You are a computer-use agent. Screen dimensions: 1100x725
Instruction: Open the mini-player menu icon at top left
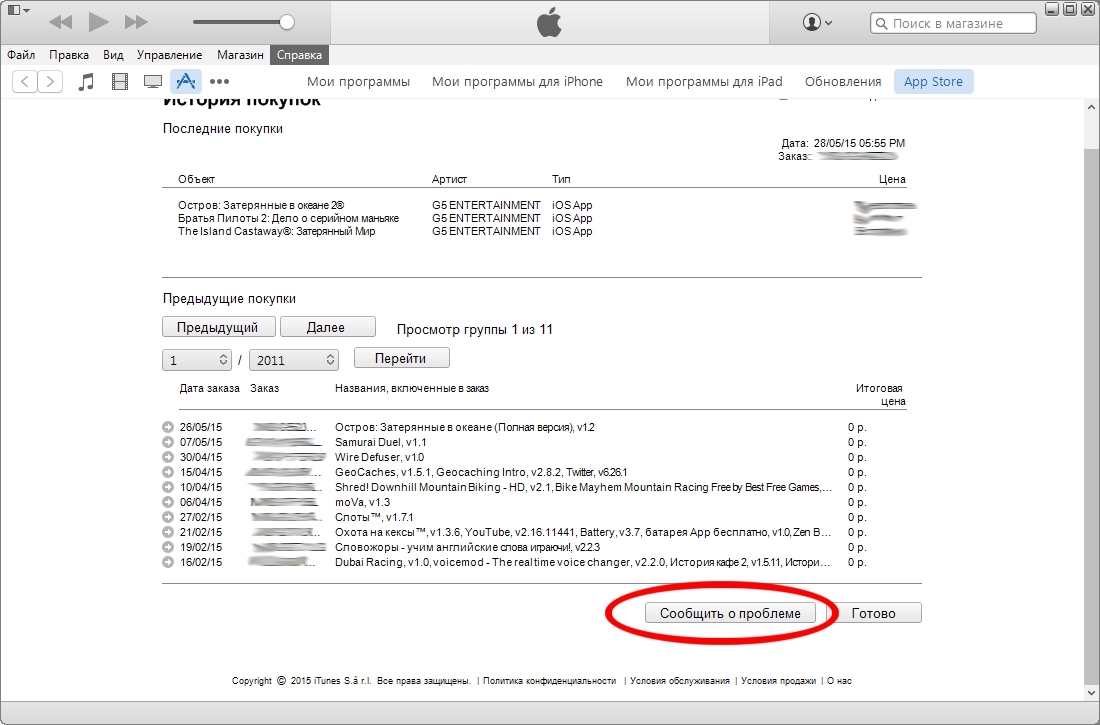pos(18,11)
